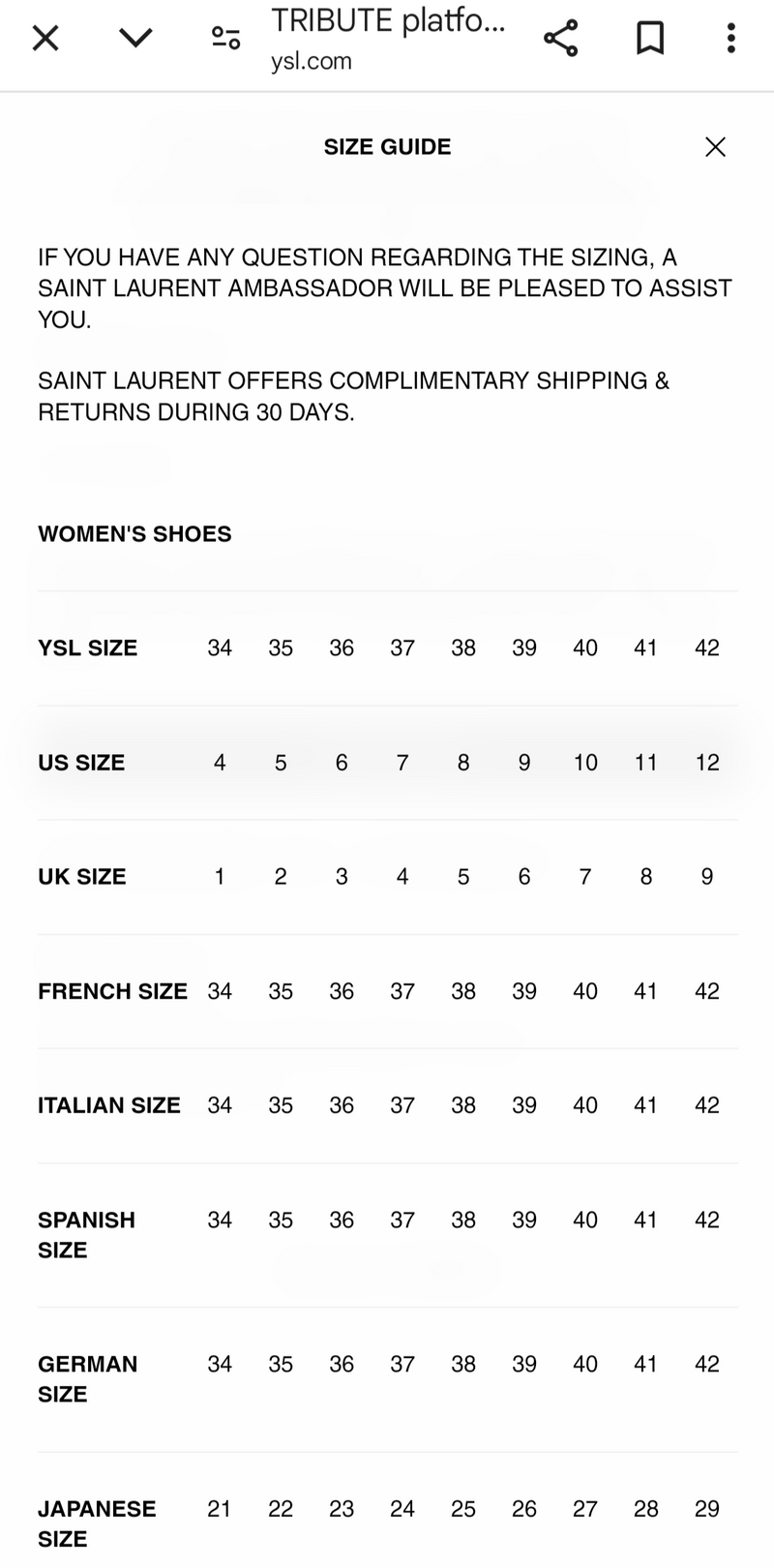Tap the US SIZE row label
The height and width of the screenshot is (1568, 774).
click(x=81, y=763)
